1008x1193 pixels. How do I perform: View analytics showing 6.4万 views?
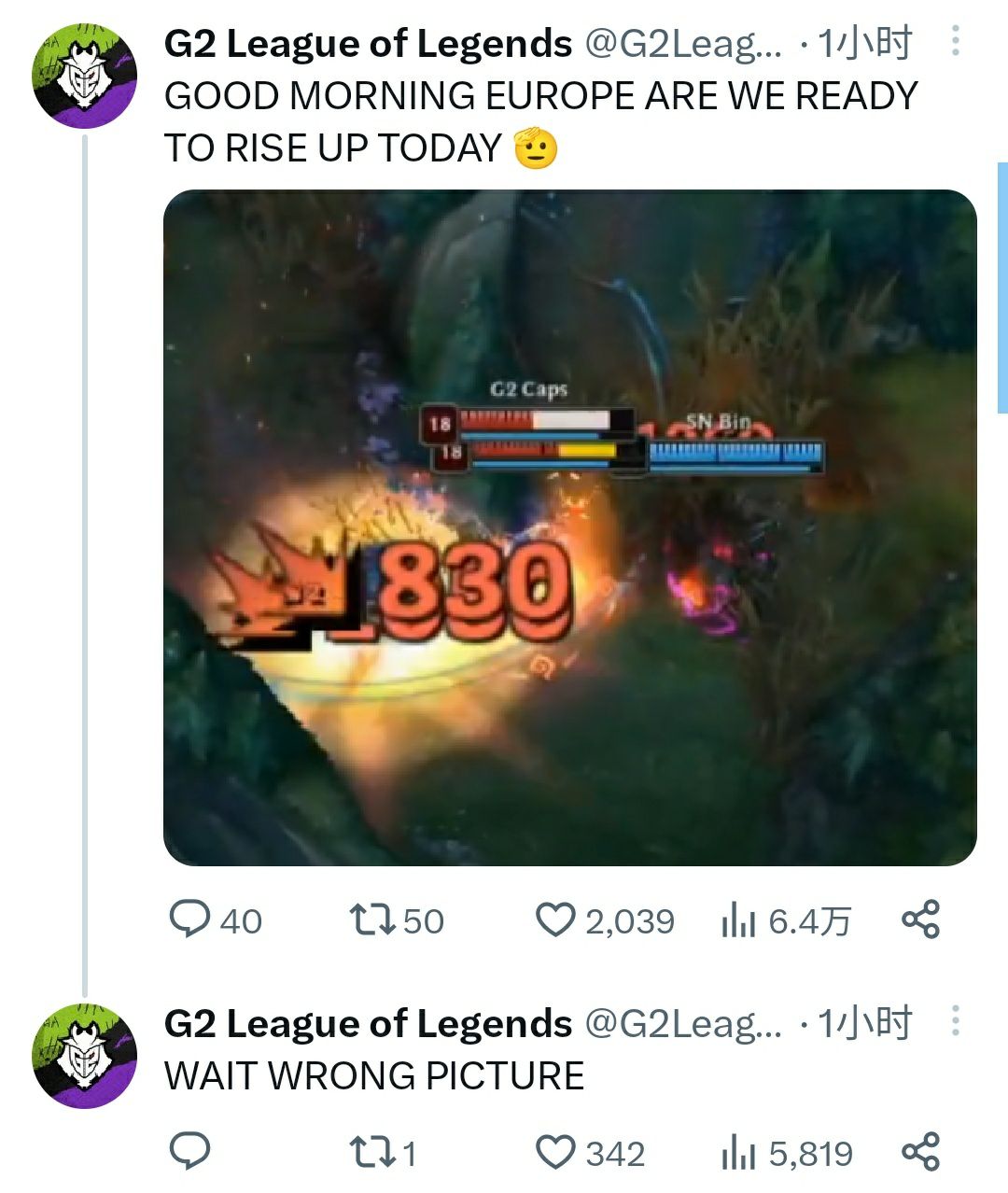pos(787,921)
